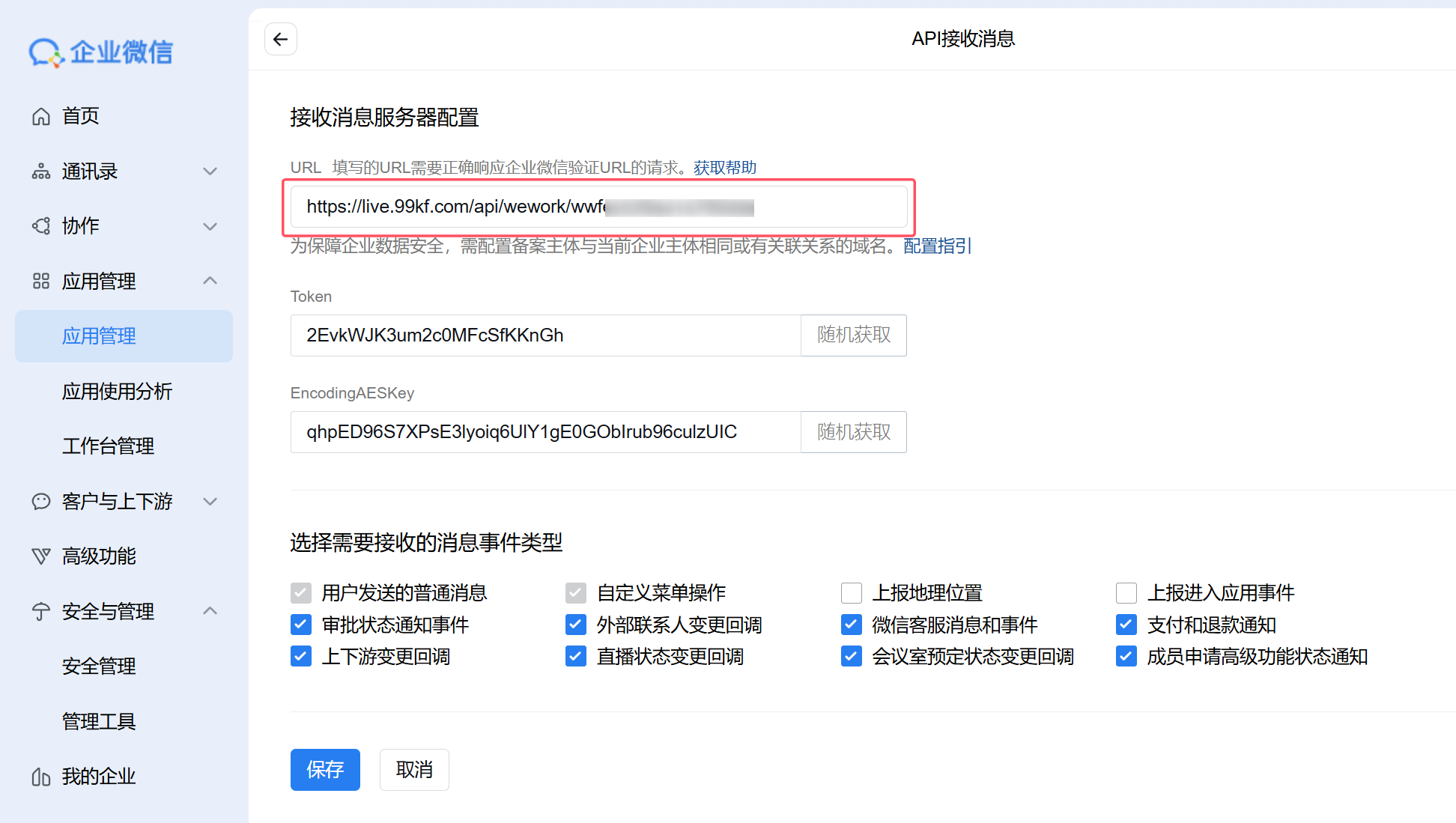Click the 我的企业 building icon

coord(41,777)
